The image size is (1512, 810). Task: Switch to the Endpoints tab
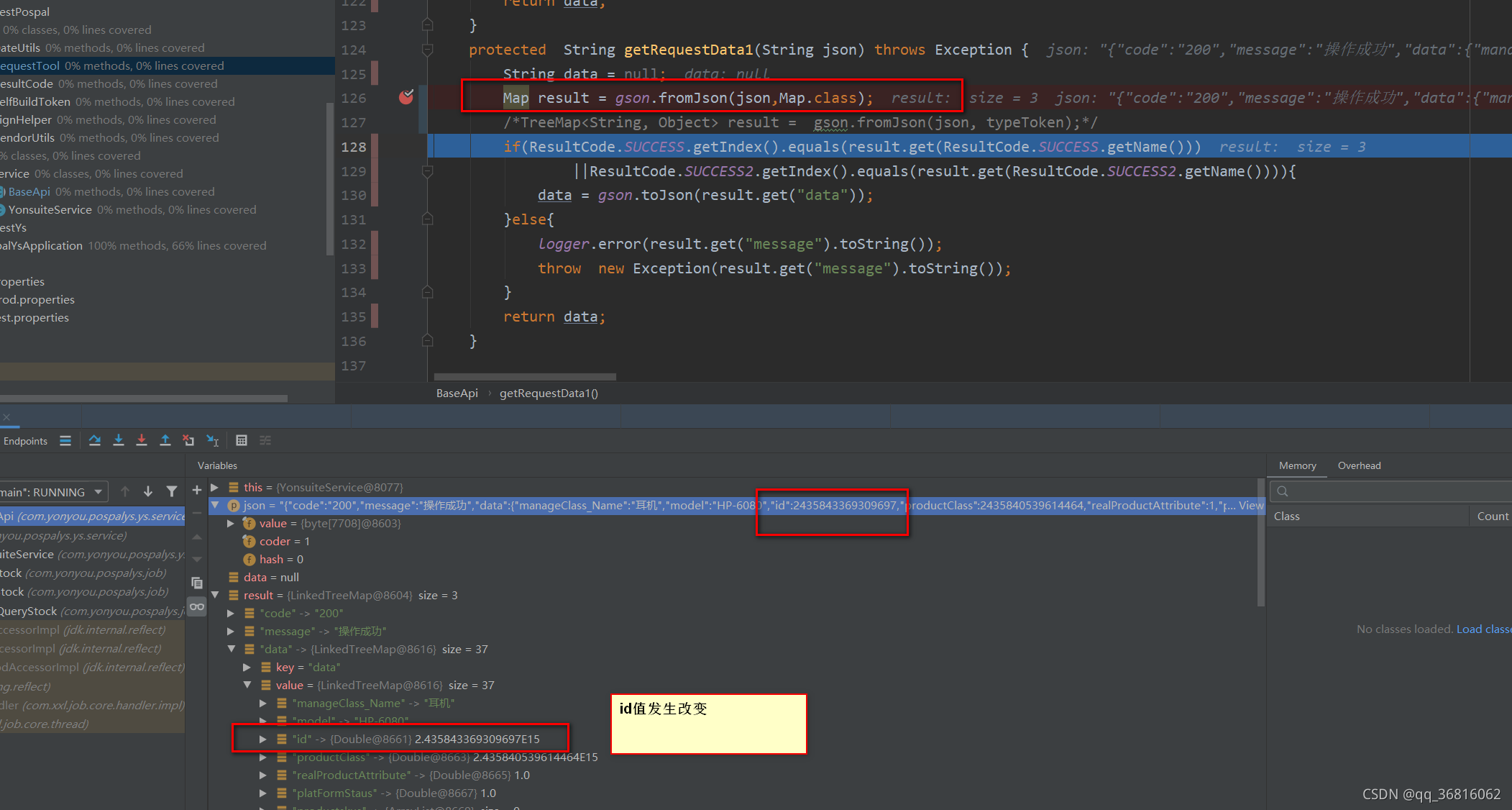click(x=26, y=441)
